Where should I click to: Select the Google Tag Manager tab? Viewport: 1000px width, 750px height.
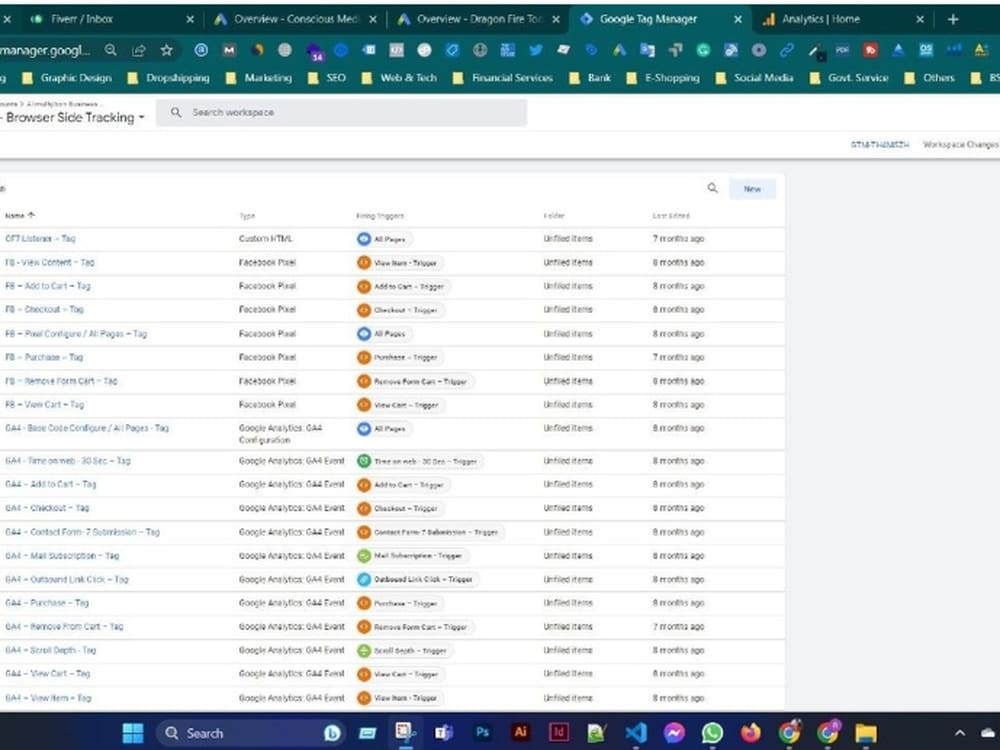(x=660, y=19)
